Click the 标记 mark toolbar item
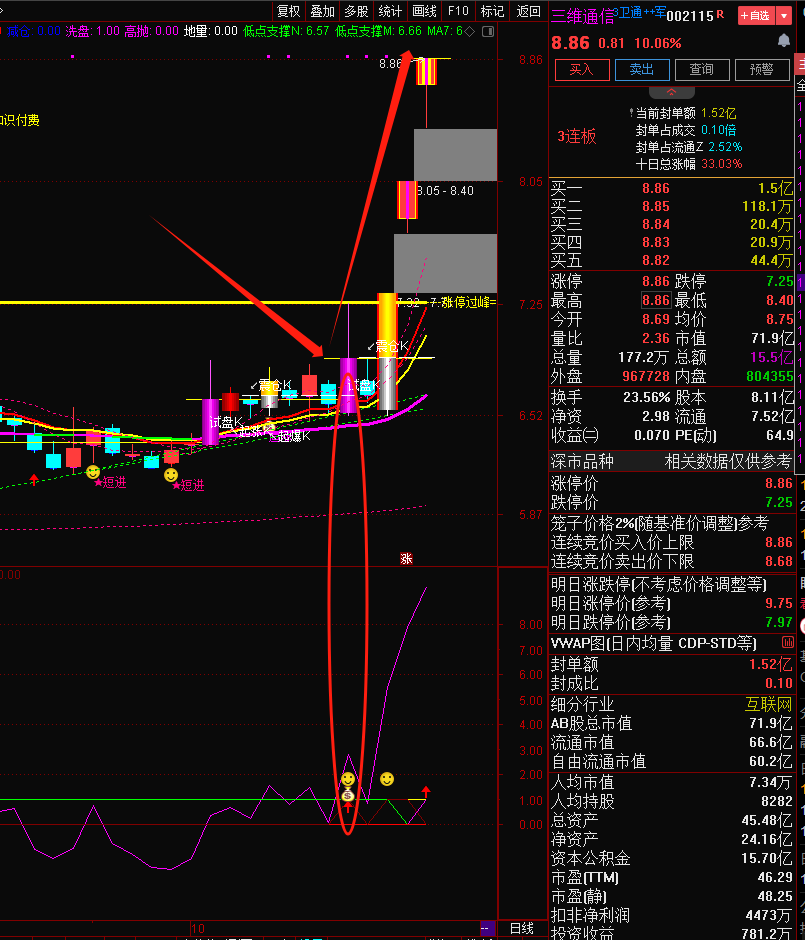Viewport: 805px width, 940px height. point(493,11)
